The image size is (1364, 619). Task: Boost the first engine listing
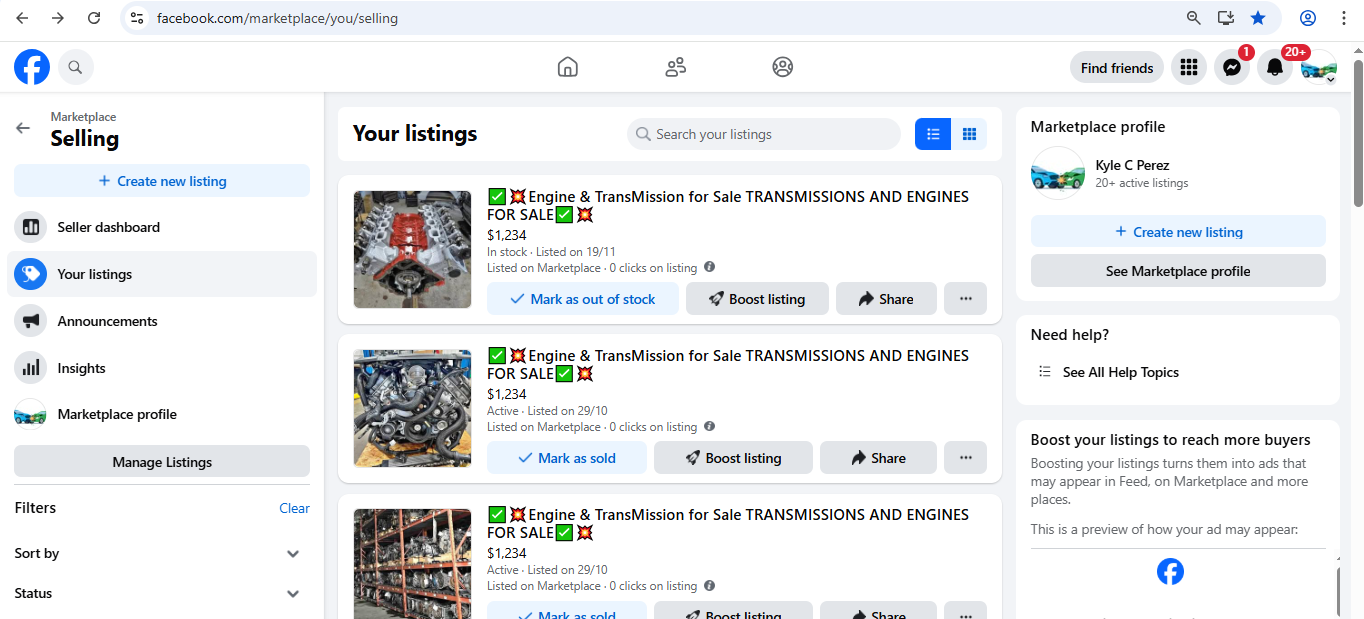[757, 299]
